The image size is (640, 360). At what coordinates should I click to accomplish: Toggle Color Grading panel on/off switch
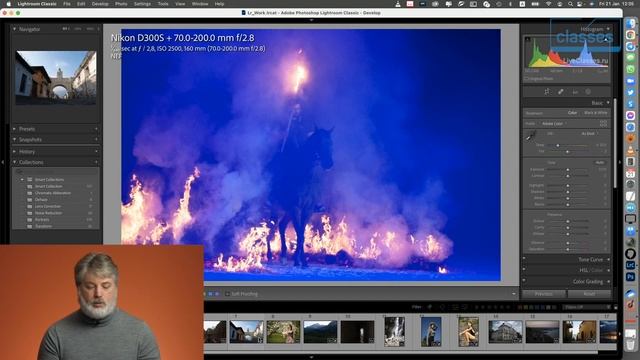coord(524,280)
